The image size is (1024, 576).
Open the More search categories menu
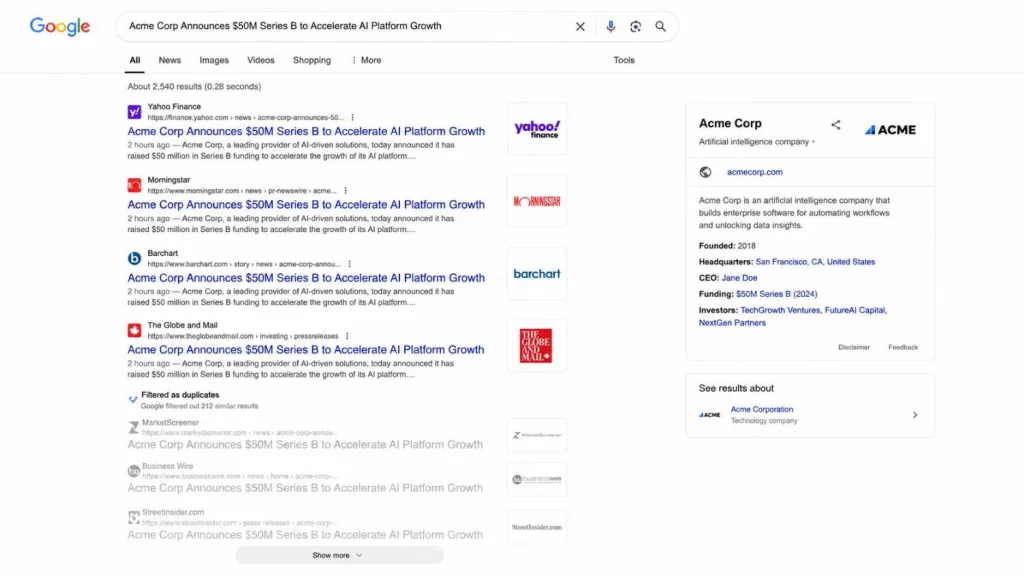click(366, 60)
